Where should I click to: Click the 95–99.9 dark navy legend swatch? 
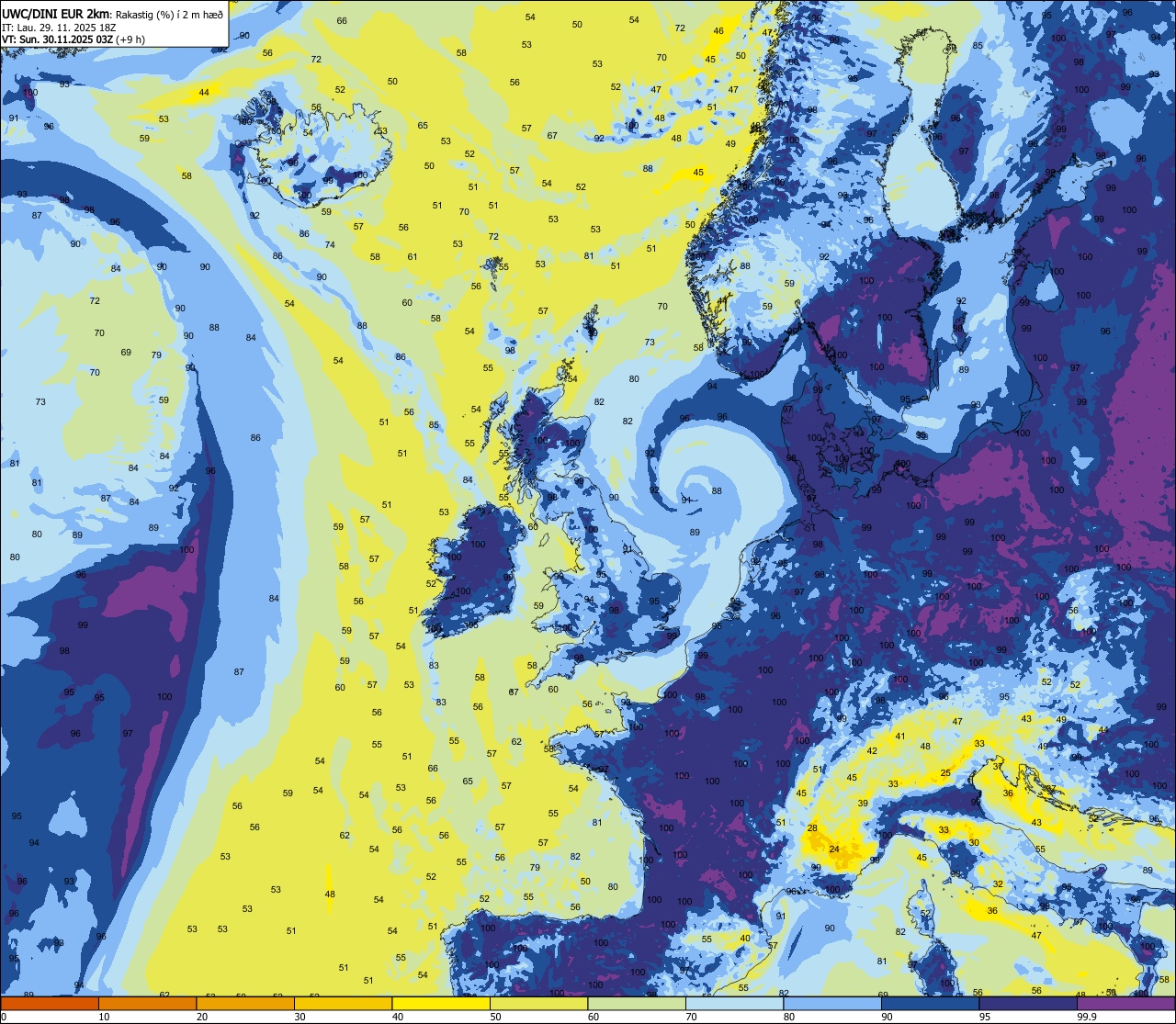(x=1028, y=1003)
